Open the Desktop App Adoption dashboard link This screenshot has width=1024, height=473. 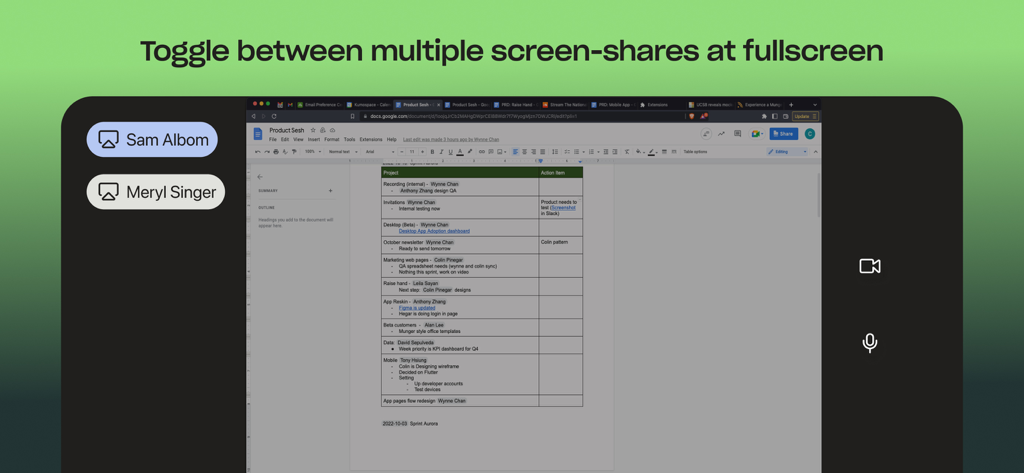(434, 231)
